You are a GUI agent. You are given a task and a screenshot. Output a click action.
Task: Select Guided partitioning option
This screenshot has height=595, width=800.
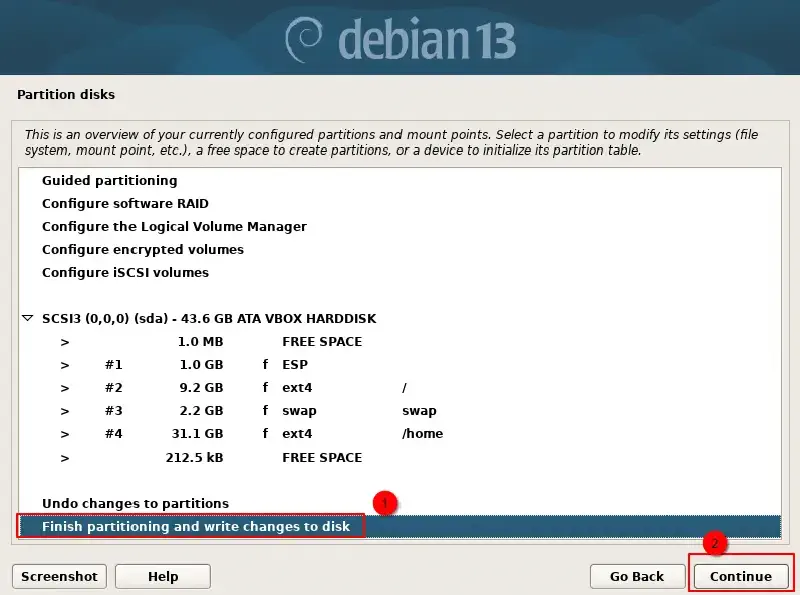[x=109, y=181]
